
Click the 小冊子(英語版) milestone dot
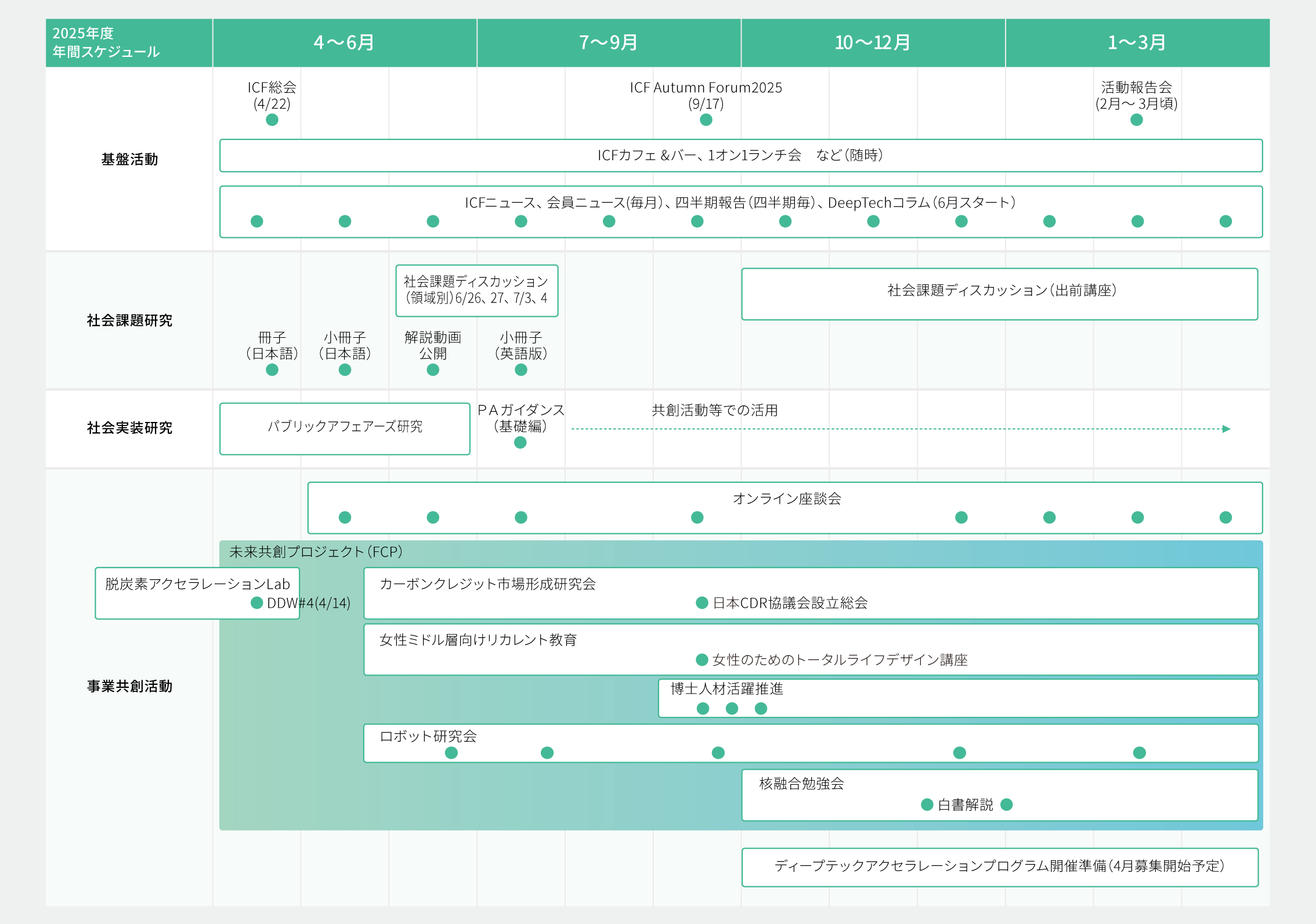click(520, 370)
